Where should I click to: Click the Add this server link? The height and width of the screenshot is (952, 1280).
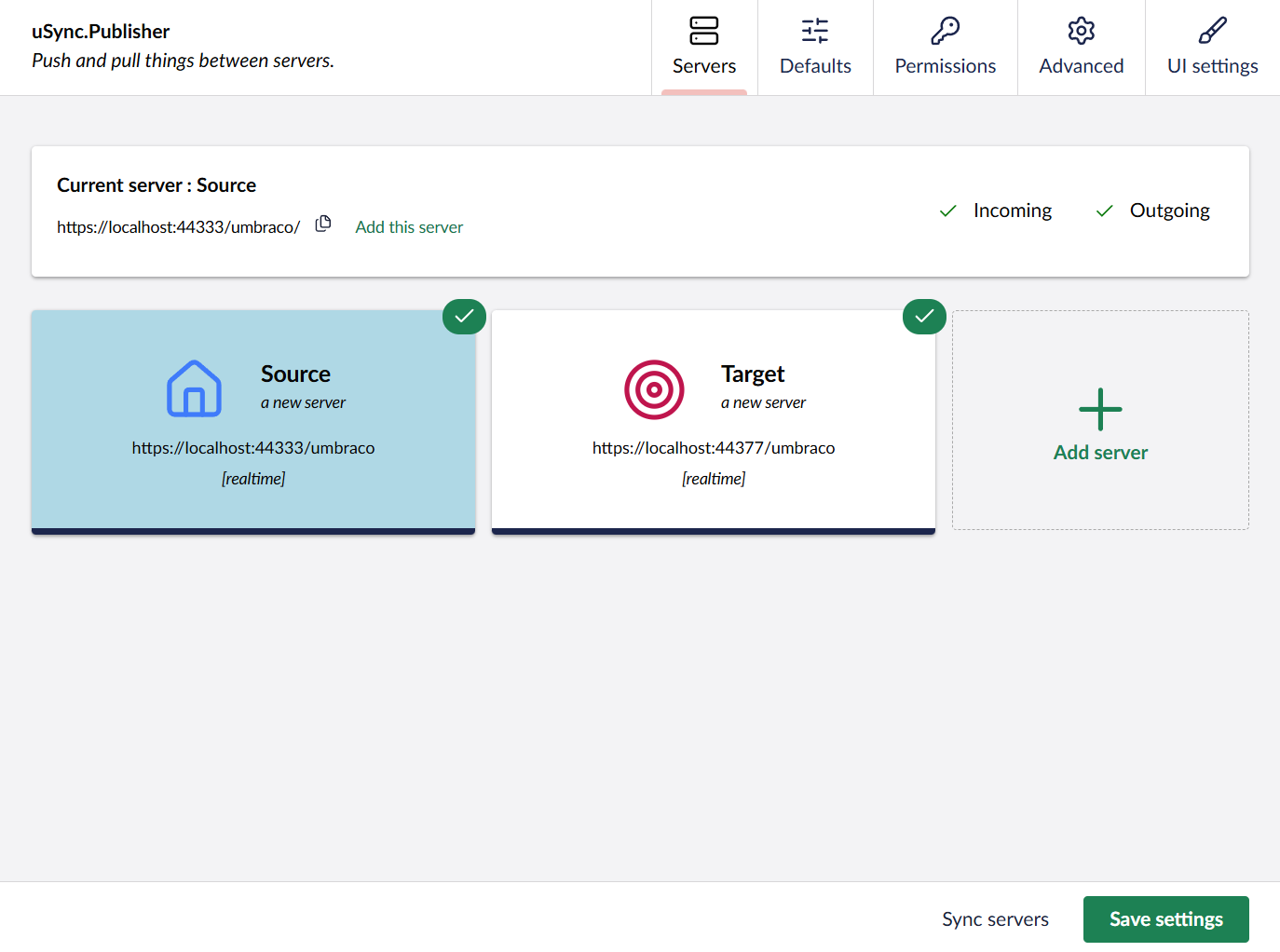(x=408, y=226)
